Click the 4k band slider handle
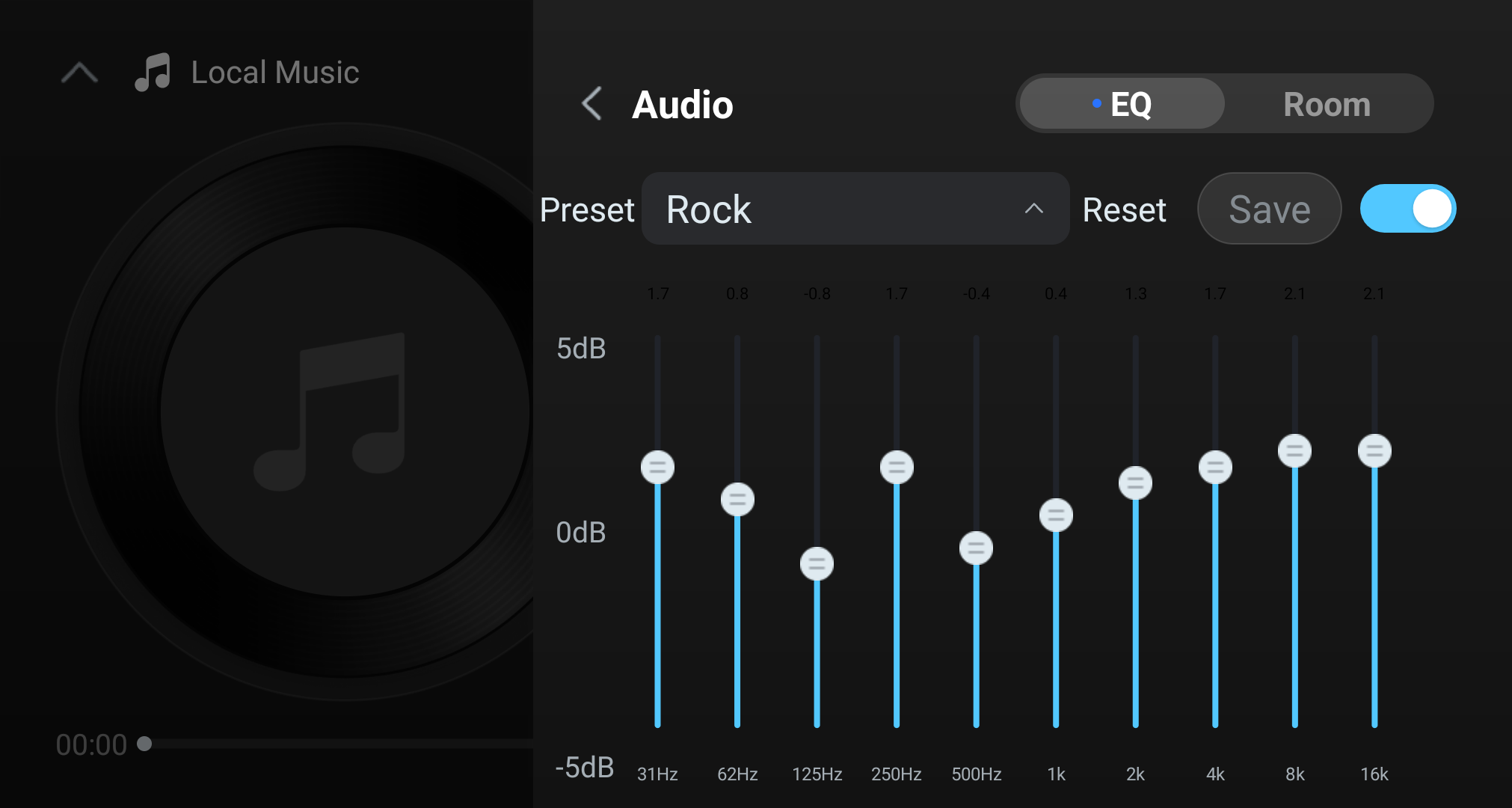Viewport: 1512px width, 808px height. [x=1215, y=468]
